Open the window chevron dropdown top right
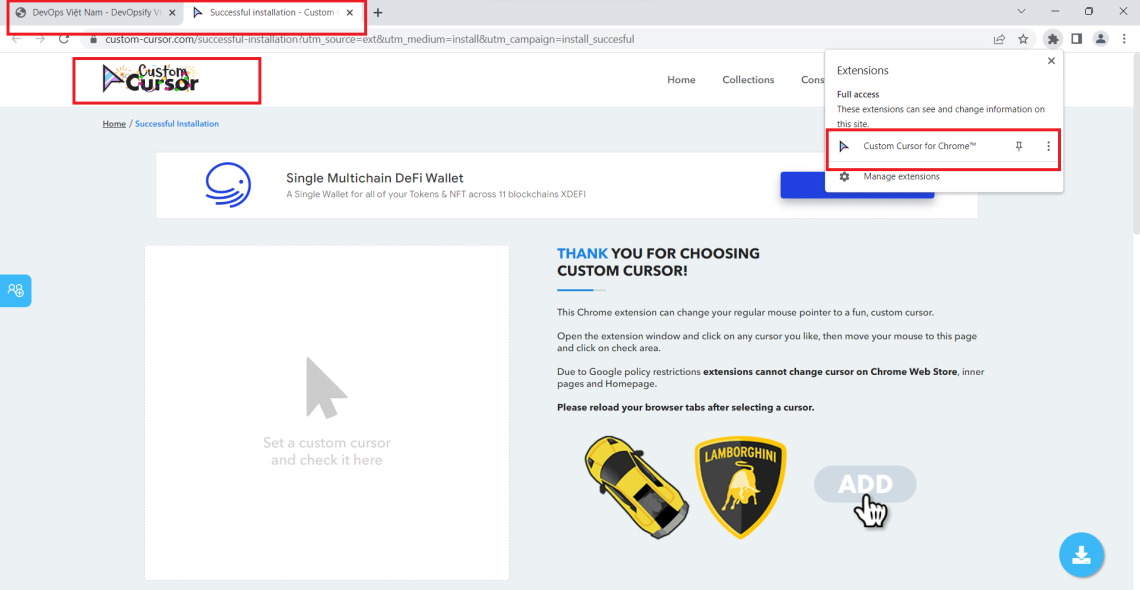 tap(1021, 11)
